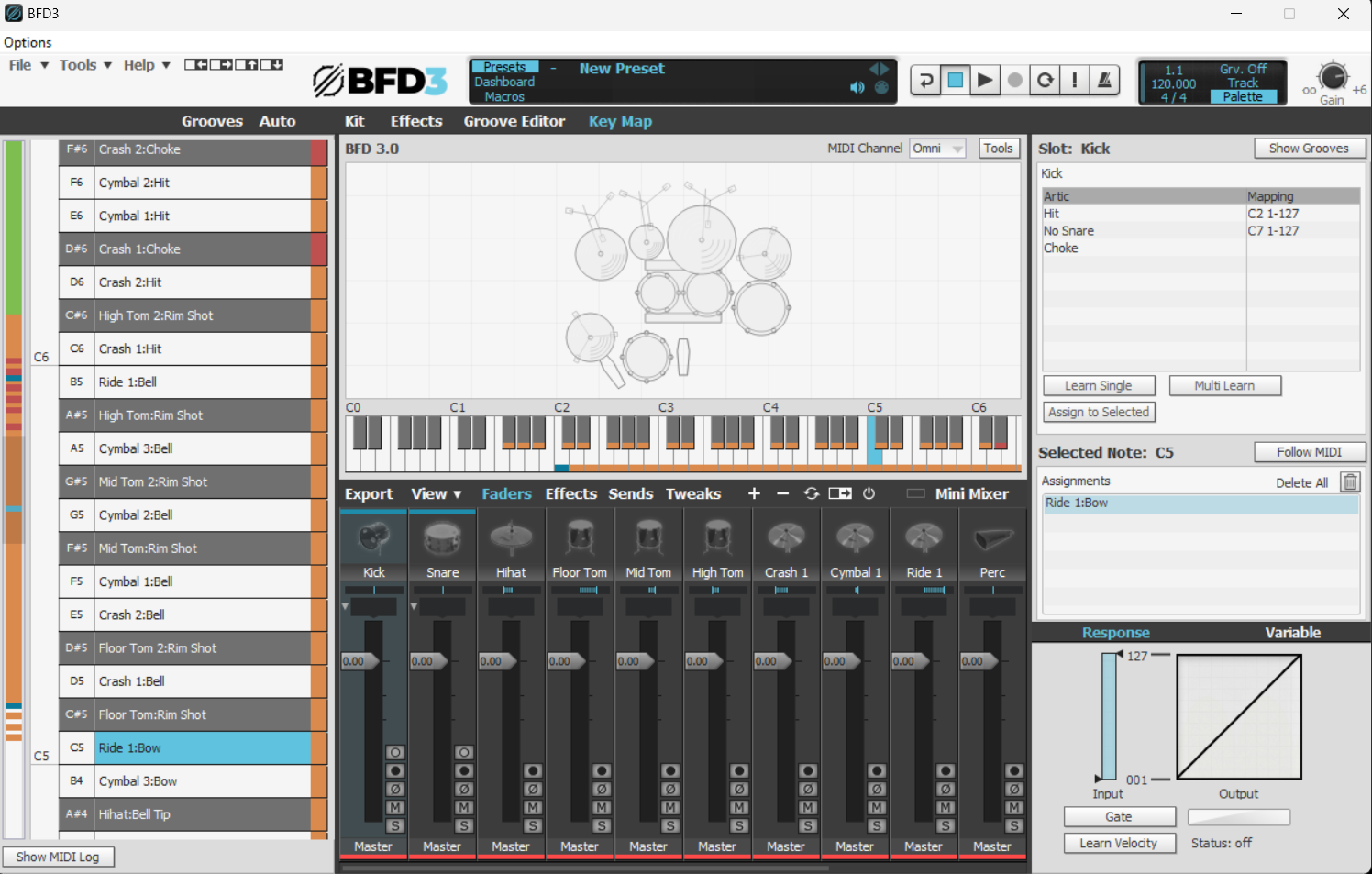Open the Key Map Tools dropdown button
The image size is (1372, 874).
(x=998, y=149)
